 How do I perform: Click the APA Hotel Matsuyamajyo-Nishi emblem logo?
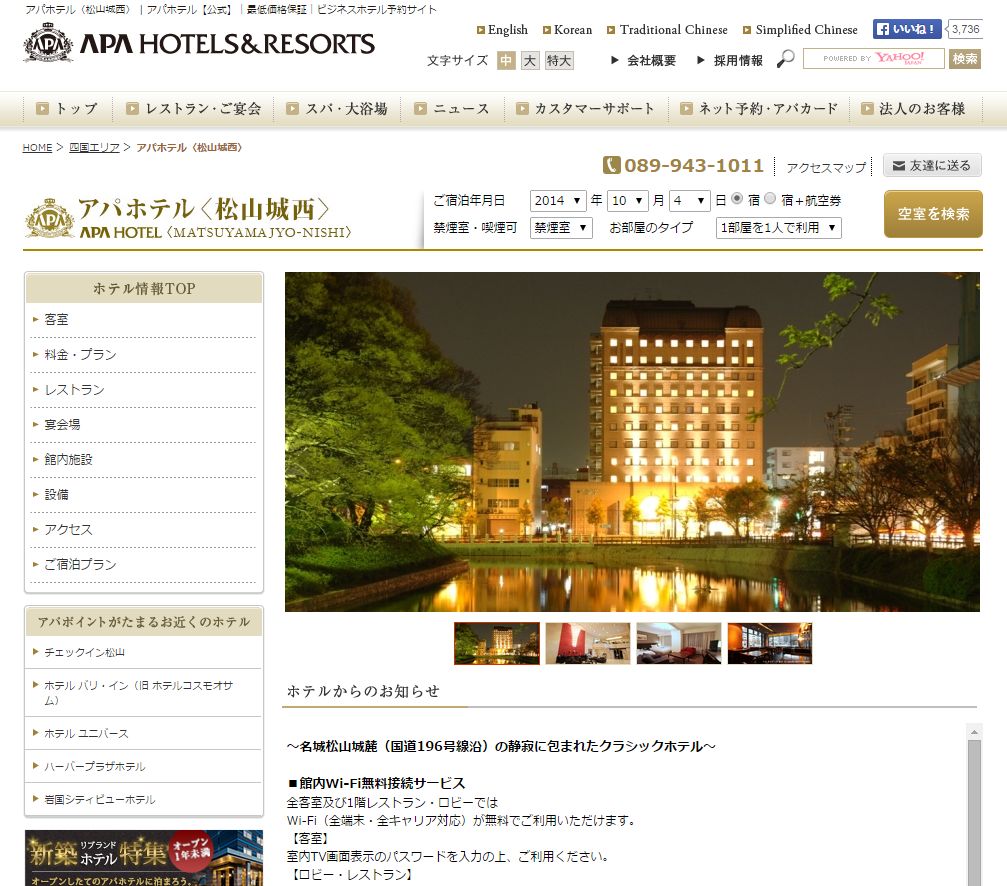point(49,218)
